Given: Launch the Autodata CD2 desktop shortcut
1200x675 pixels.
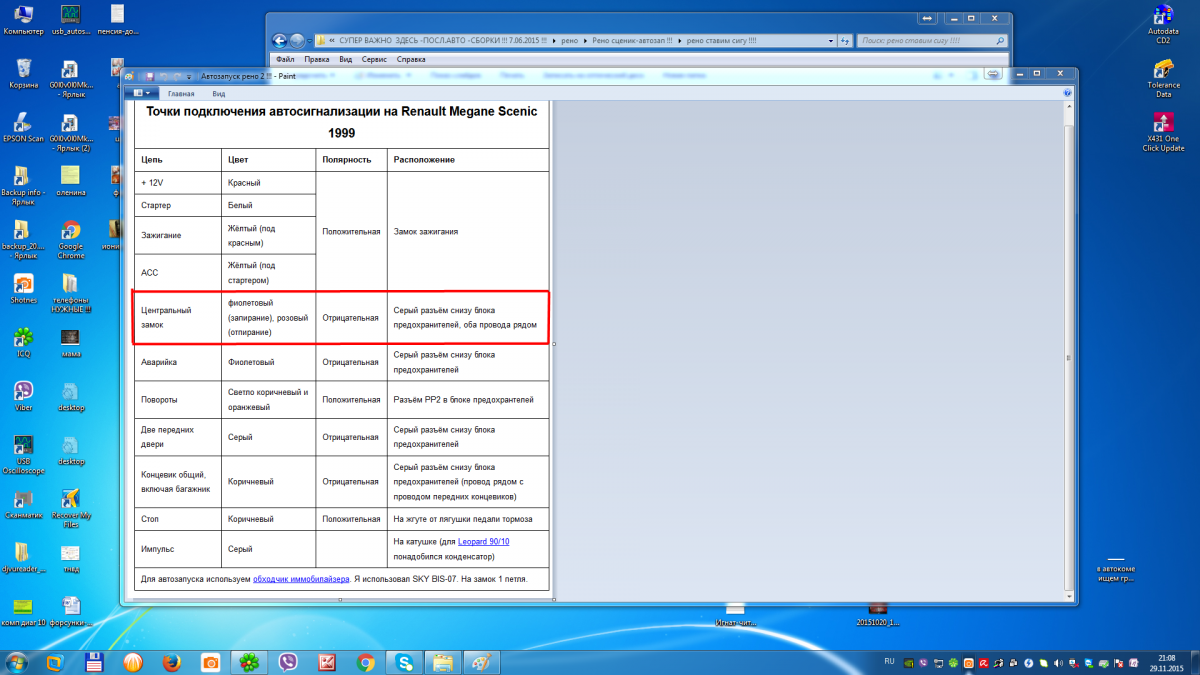Looking at the screenshot, I should coord(1163,25).
